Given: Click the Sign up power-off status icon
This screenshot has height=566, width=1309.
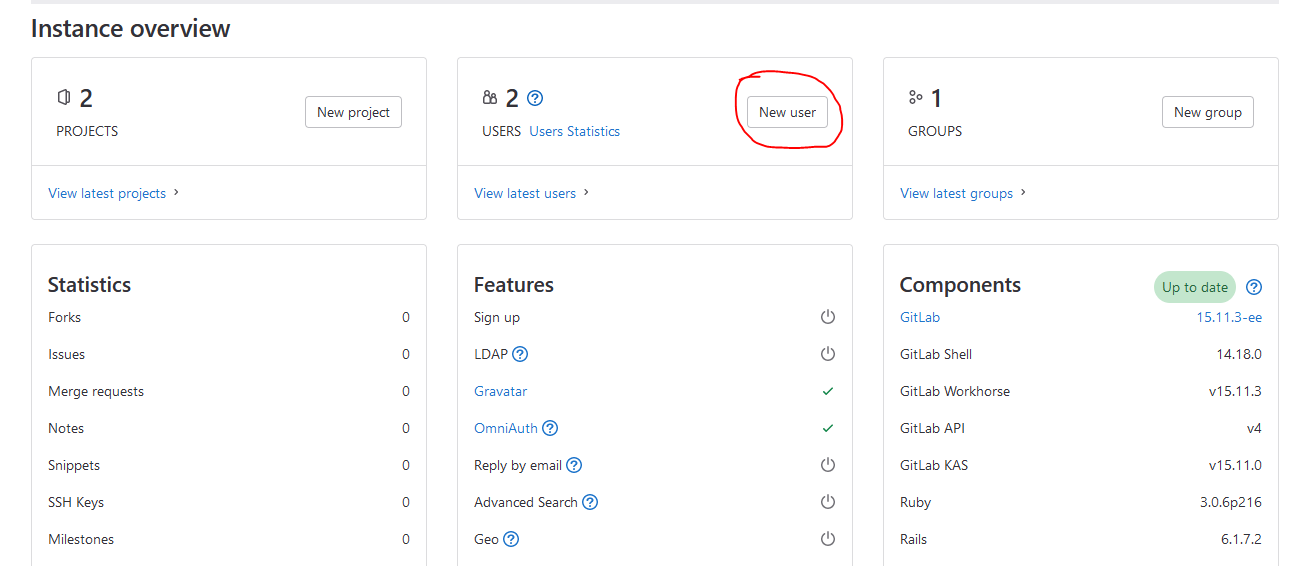Looking at the screenshot, I should click(827, 317).
